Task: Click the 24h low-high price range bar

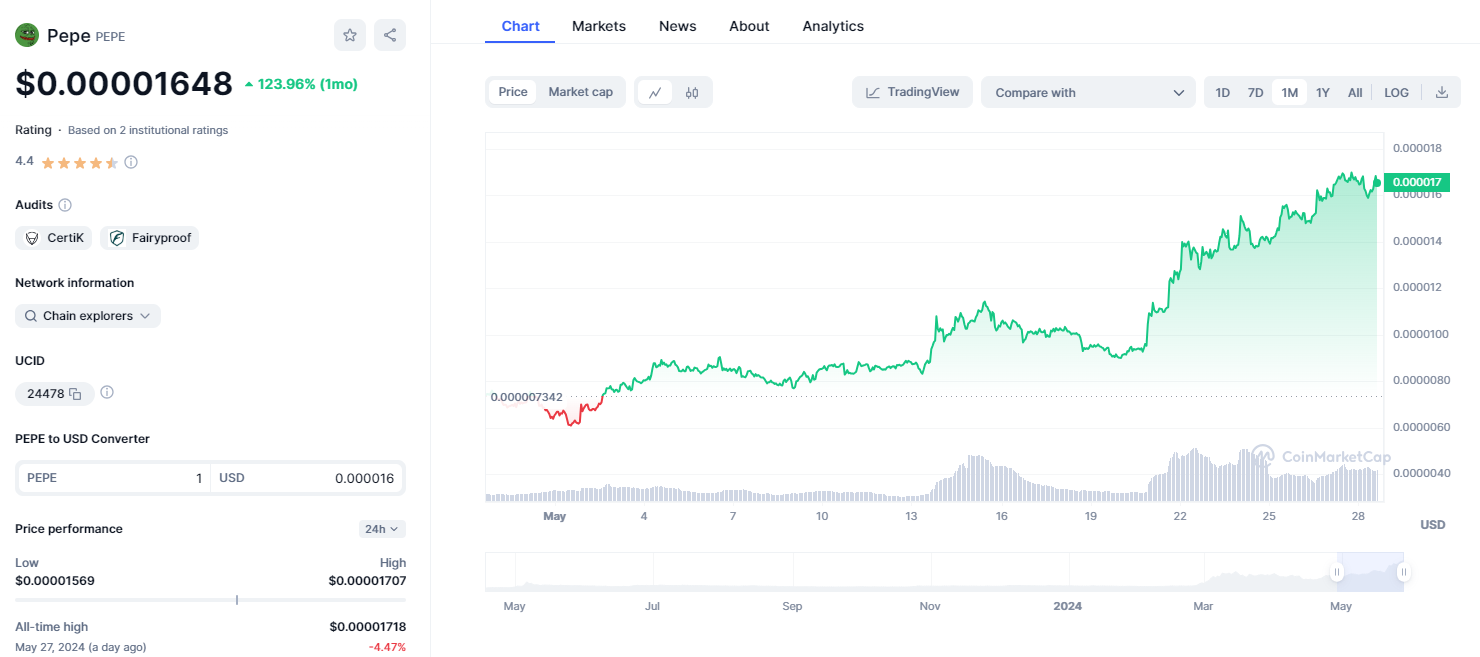Action: click(210, 600)
